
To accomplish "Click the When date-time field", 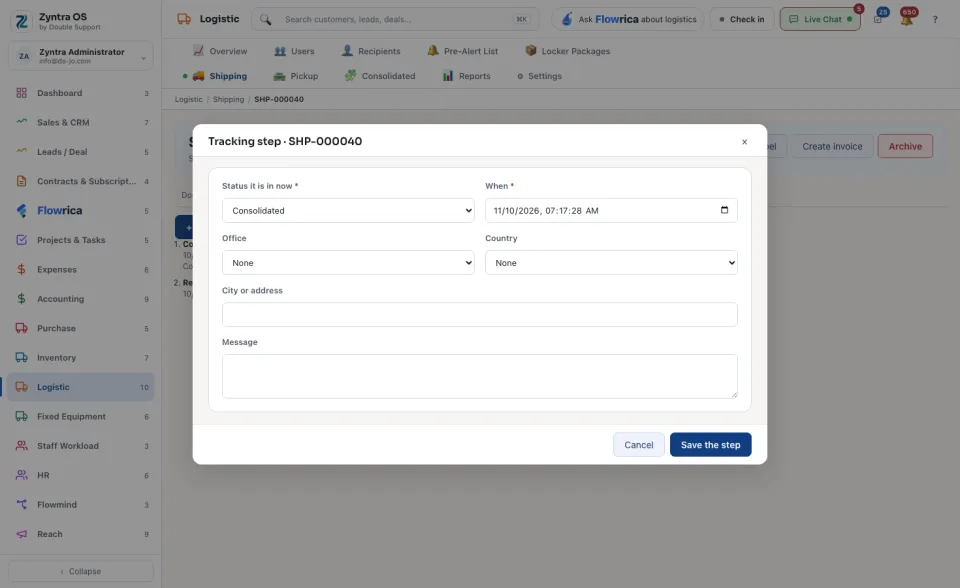I will (x=611, y=211).
